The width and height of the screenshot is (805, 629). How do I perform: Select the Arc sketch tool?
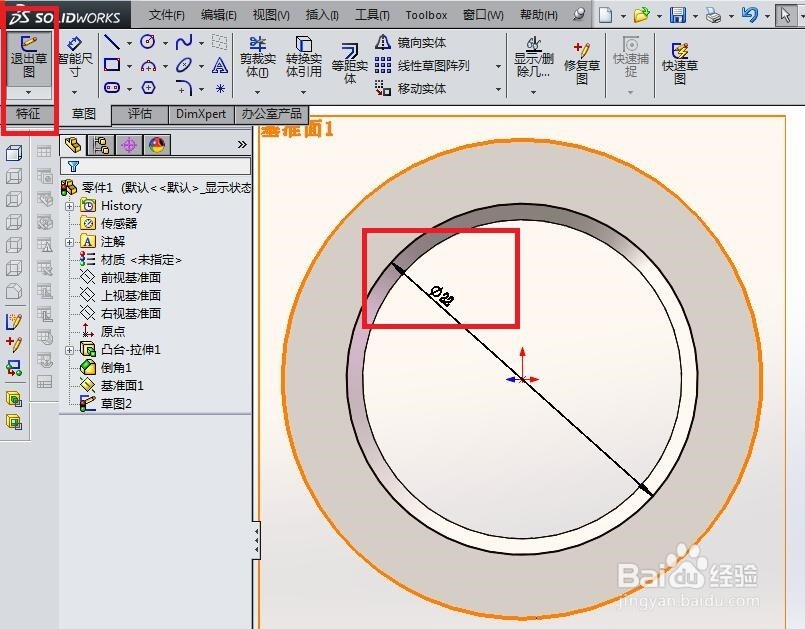coord(148,65)
